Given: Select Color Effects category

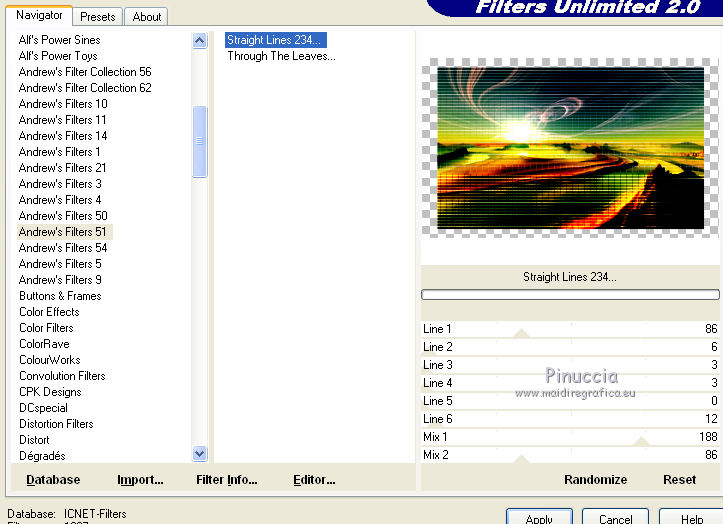Looking at the screenshot, I should coord(49,312).
